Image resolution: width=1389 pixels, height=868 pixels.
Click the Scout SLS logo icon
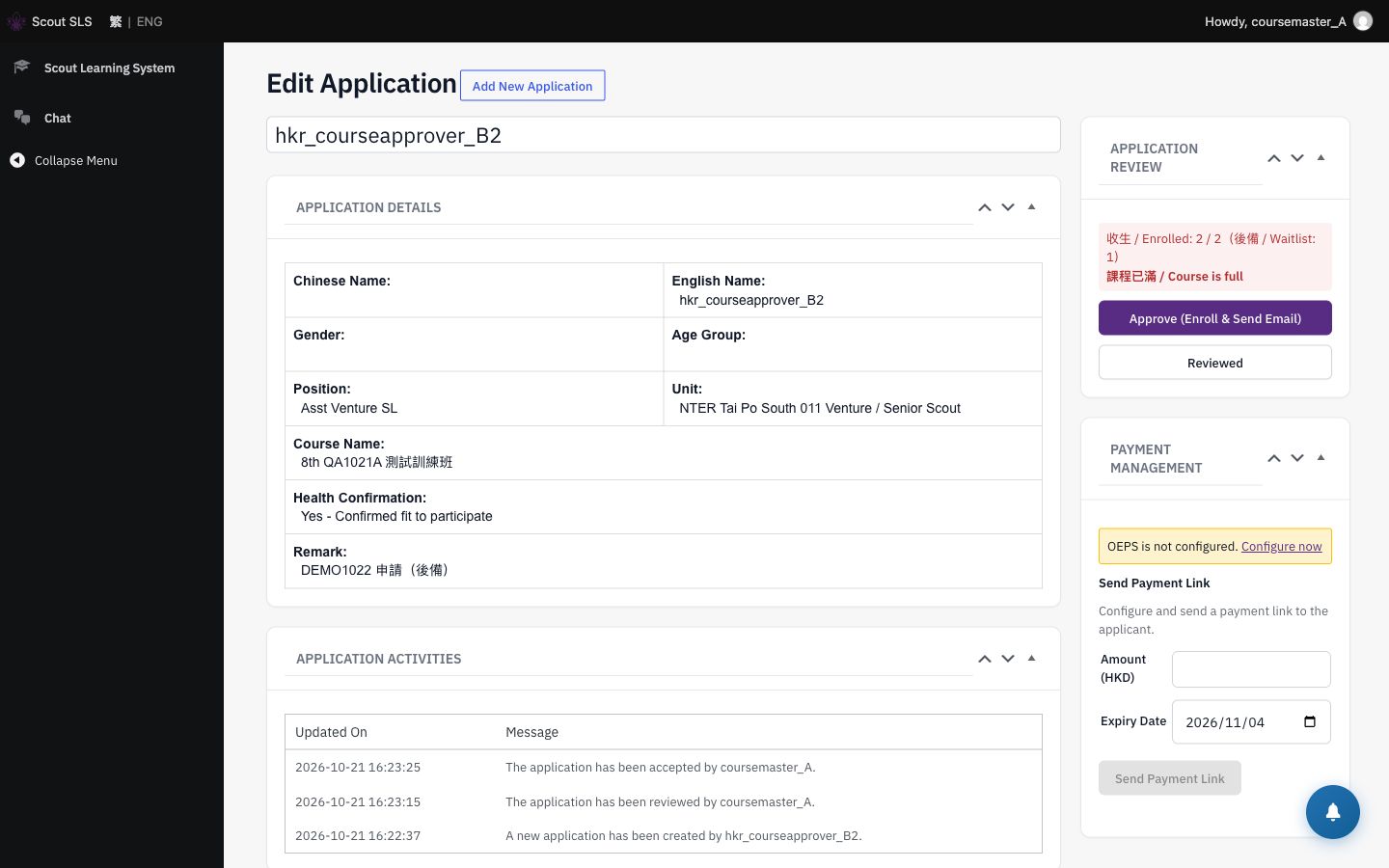16,21
